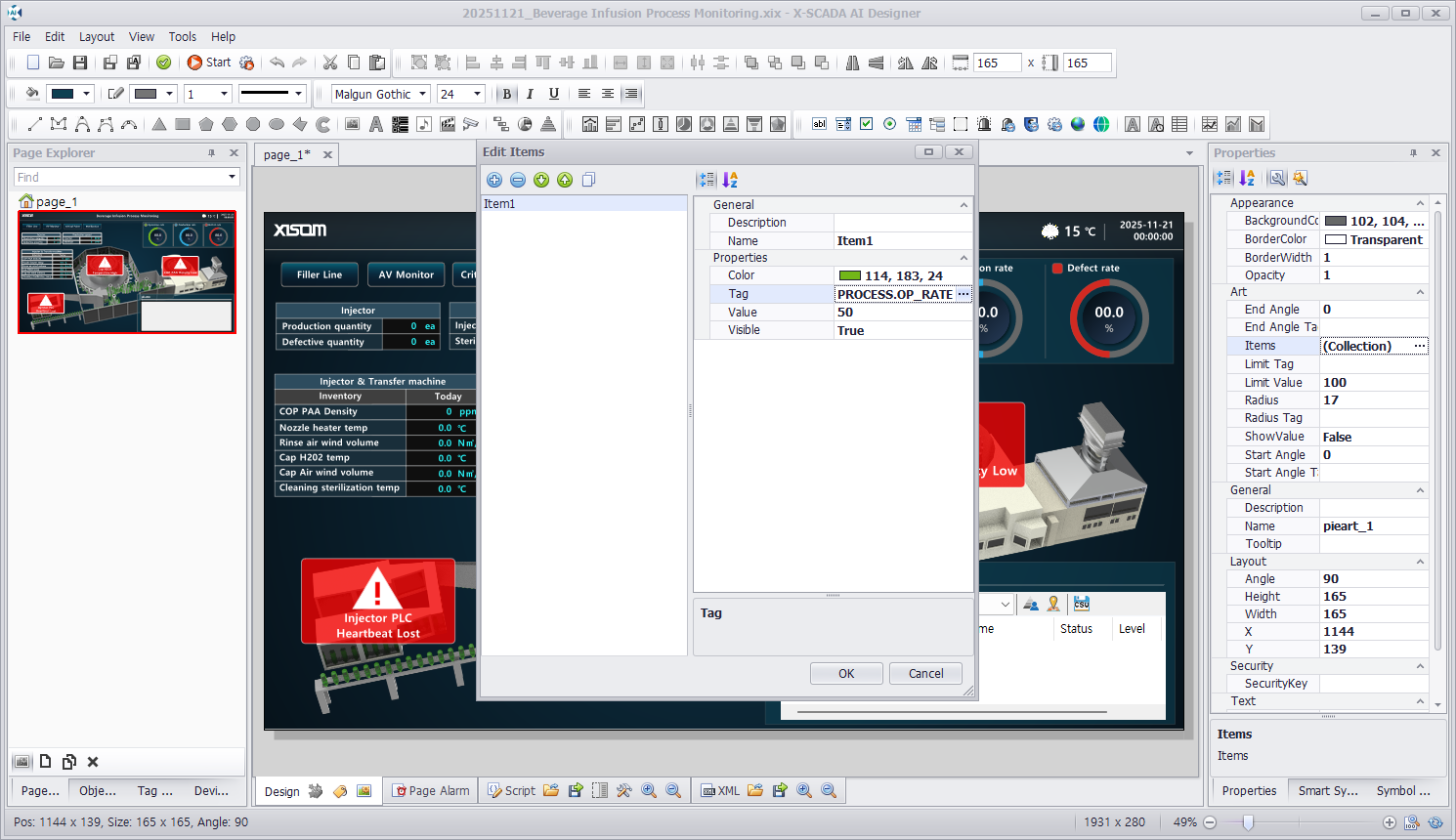The image size is (1456, 840).
Task: Sort properties alphabetically in Edit Items dialog
Action: pyautogui.click(x=730, y=180)
